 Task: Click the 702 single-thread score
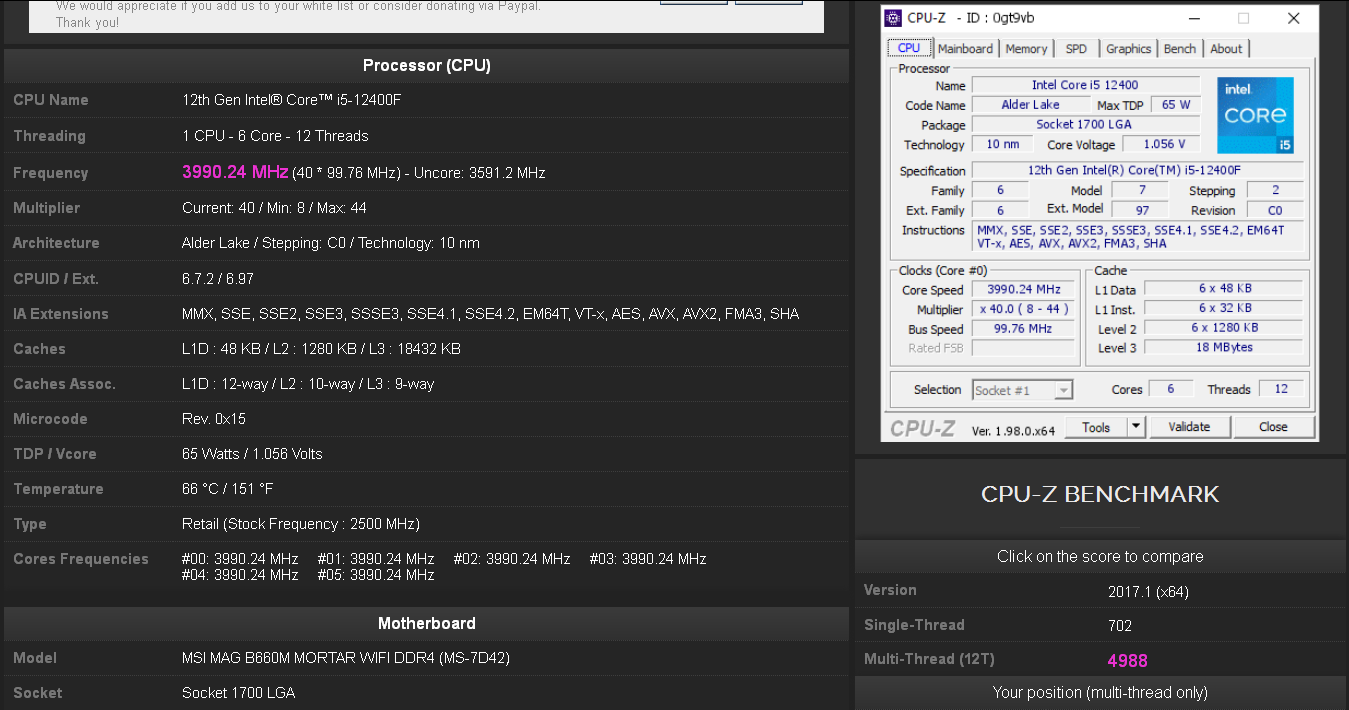click(x=1120, y=626)
